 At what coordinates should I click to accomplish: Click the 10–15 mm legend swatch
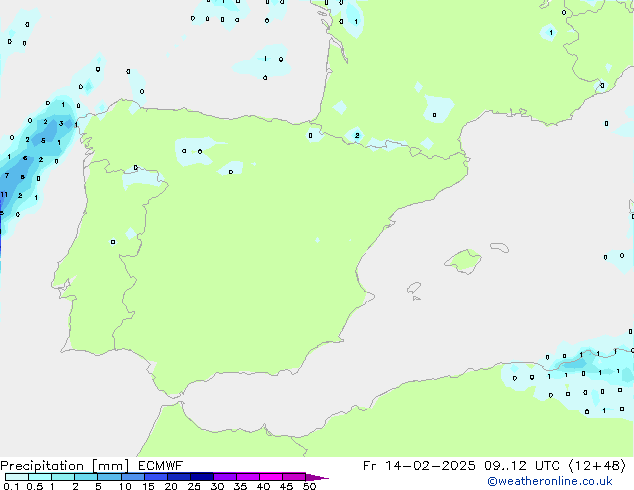(x=132, y=477)
